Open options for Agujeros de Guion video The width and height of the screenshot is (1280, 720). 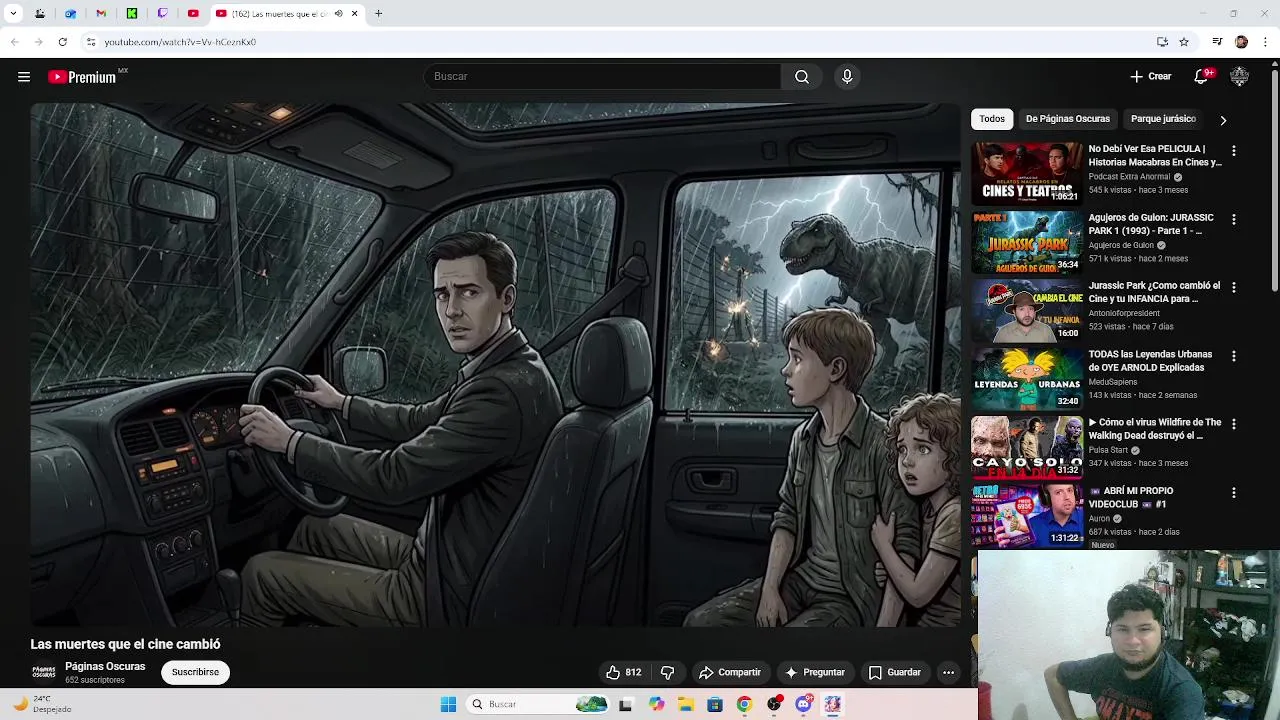[1233, 219]
